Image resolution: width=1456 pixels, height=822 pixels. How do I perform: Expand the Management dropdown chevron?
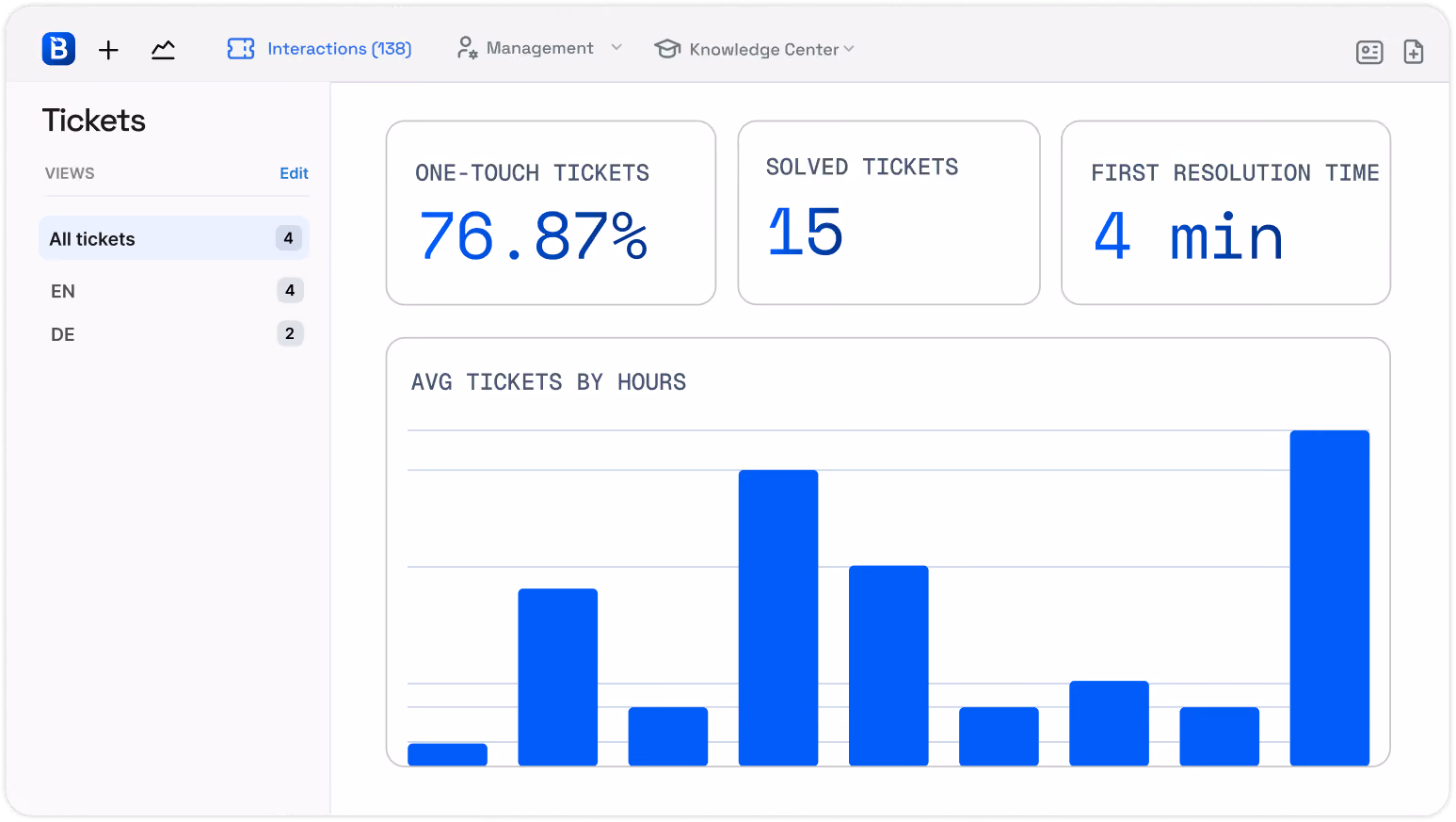(x=616, y=47)
